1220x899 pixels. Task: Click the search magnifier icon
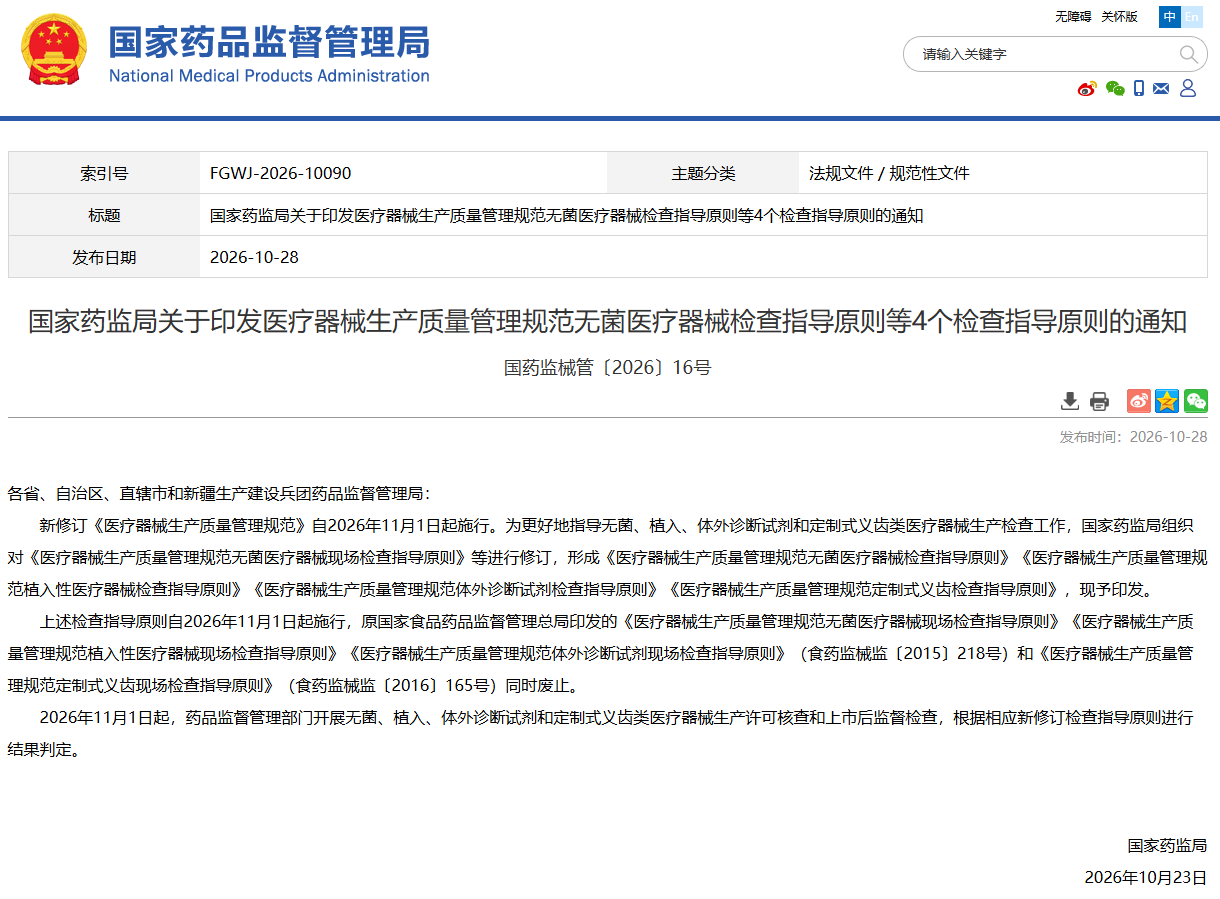1188,54
